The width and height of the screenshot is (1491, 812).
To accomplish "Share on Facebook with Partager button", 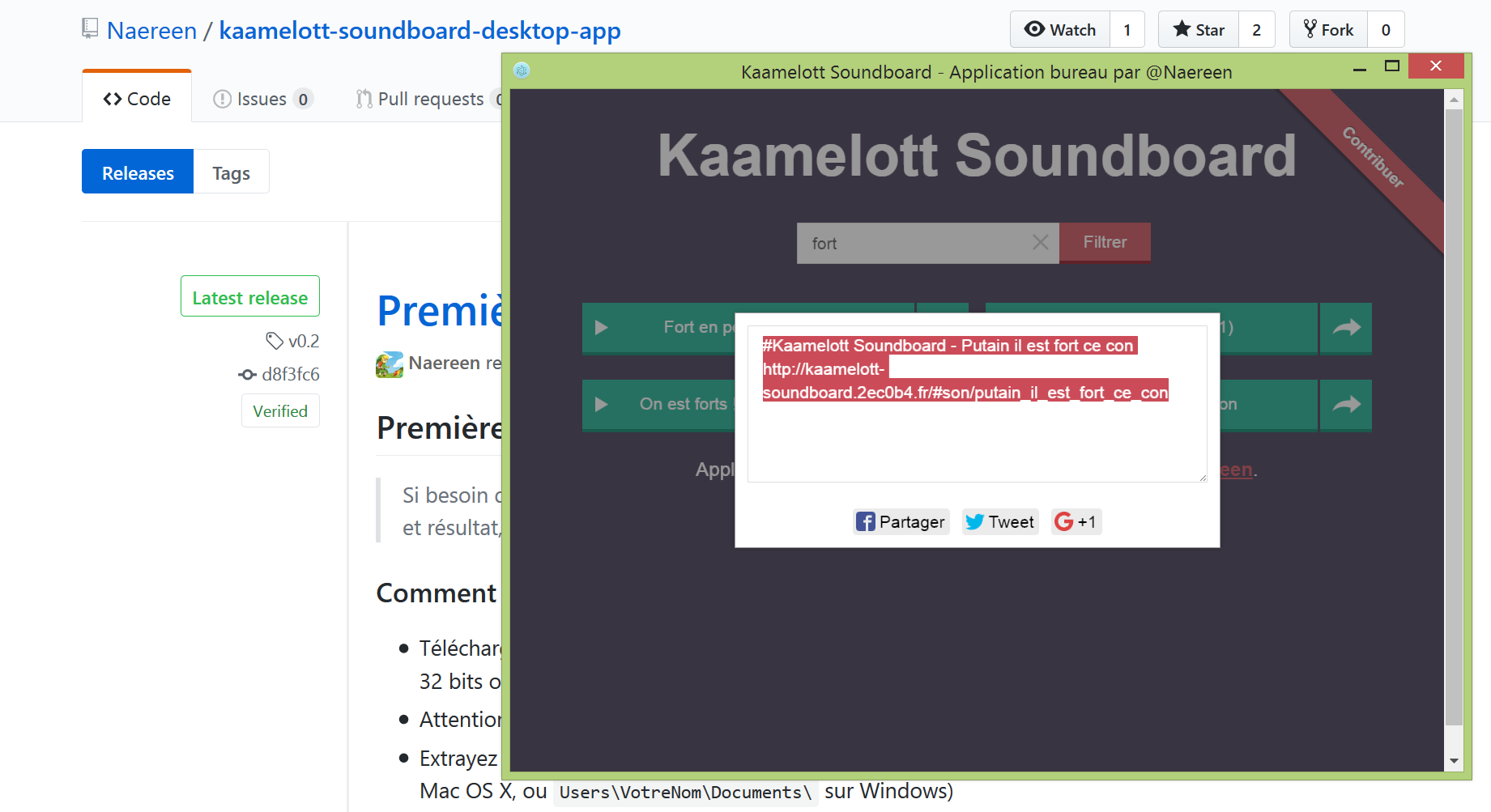I will tap(901, 521).
